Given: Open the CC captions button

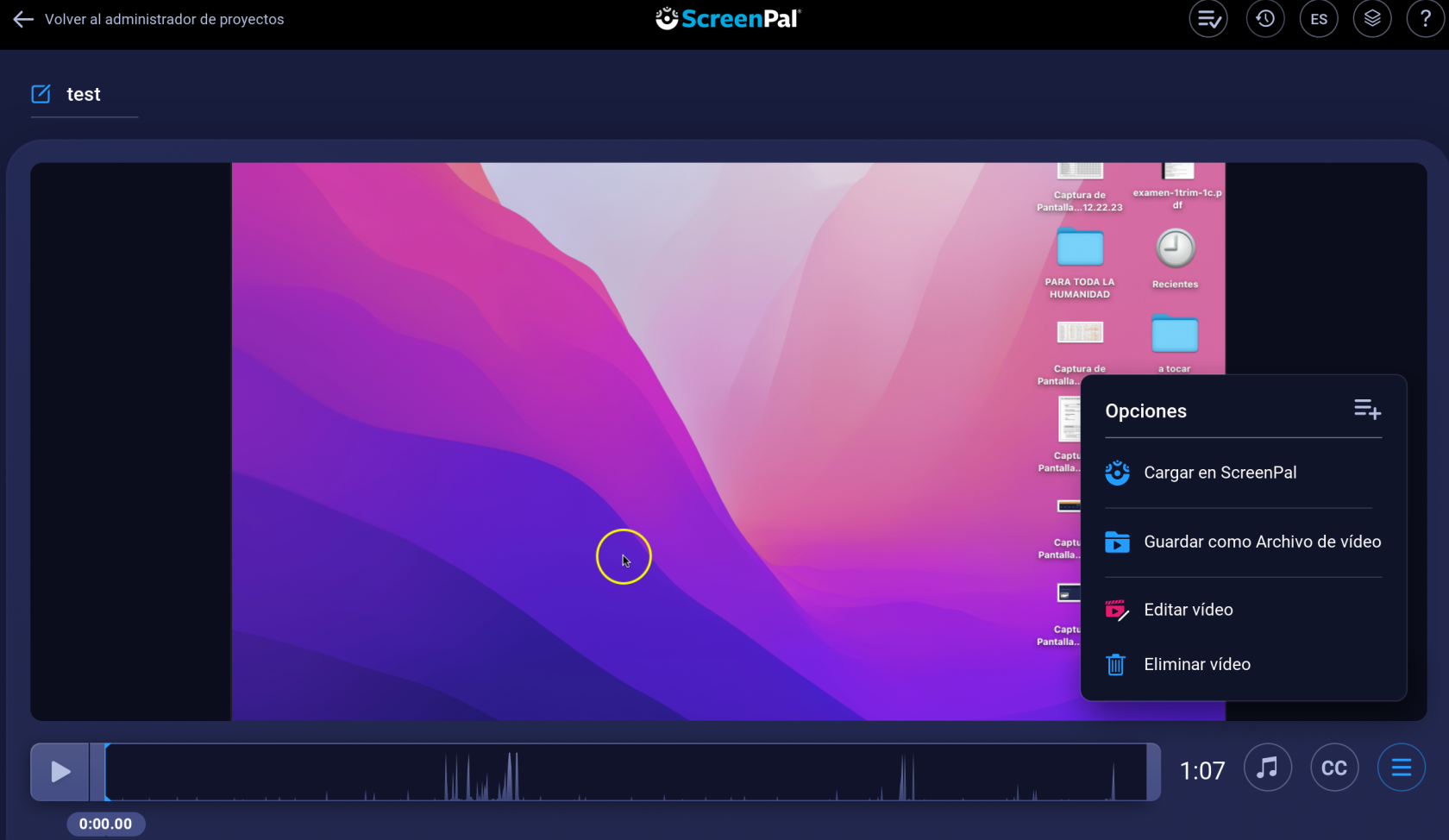Looking at the screenshot, I should (1334, 768).
